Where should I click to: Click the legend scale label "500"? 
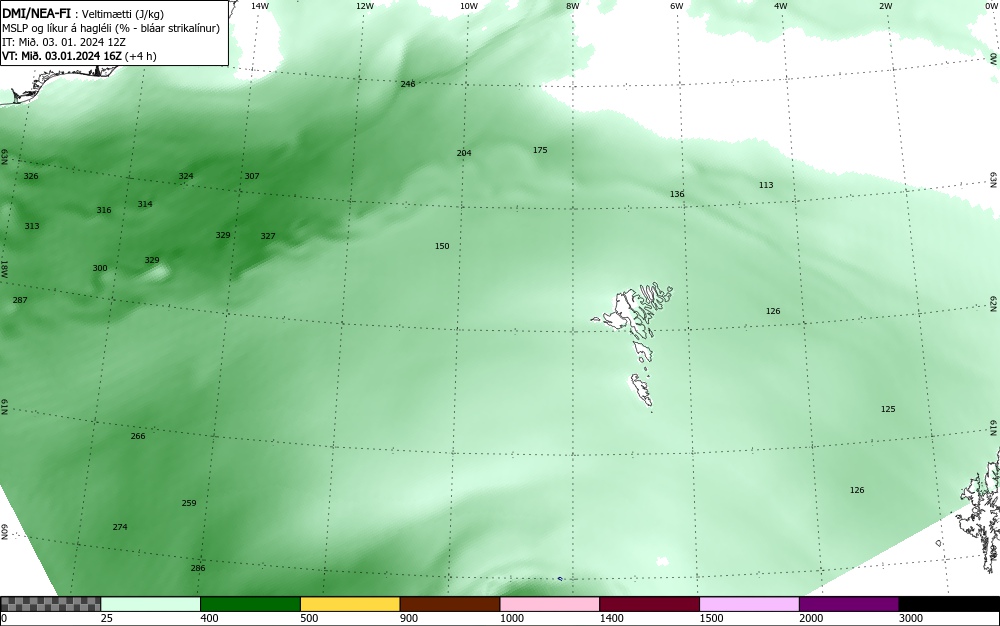(x=309, y=618)
